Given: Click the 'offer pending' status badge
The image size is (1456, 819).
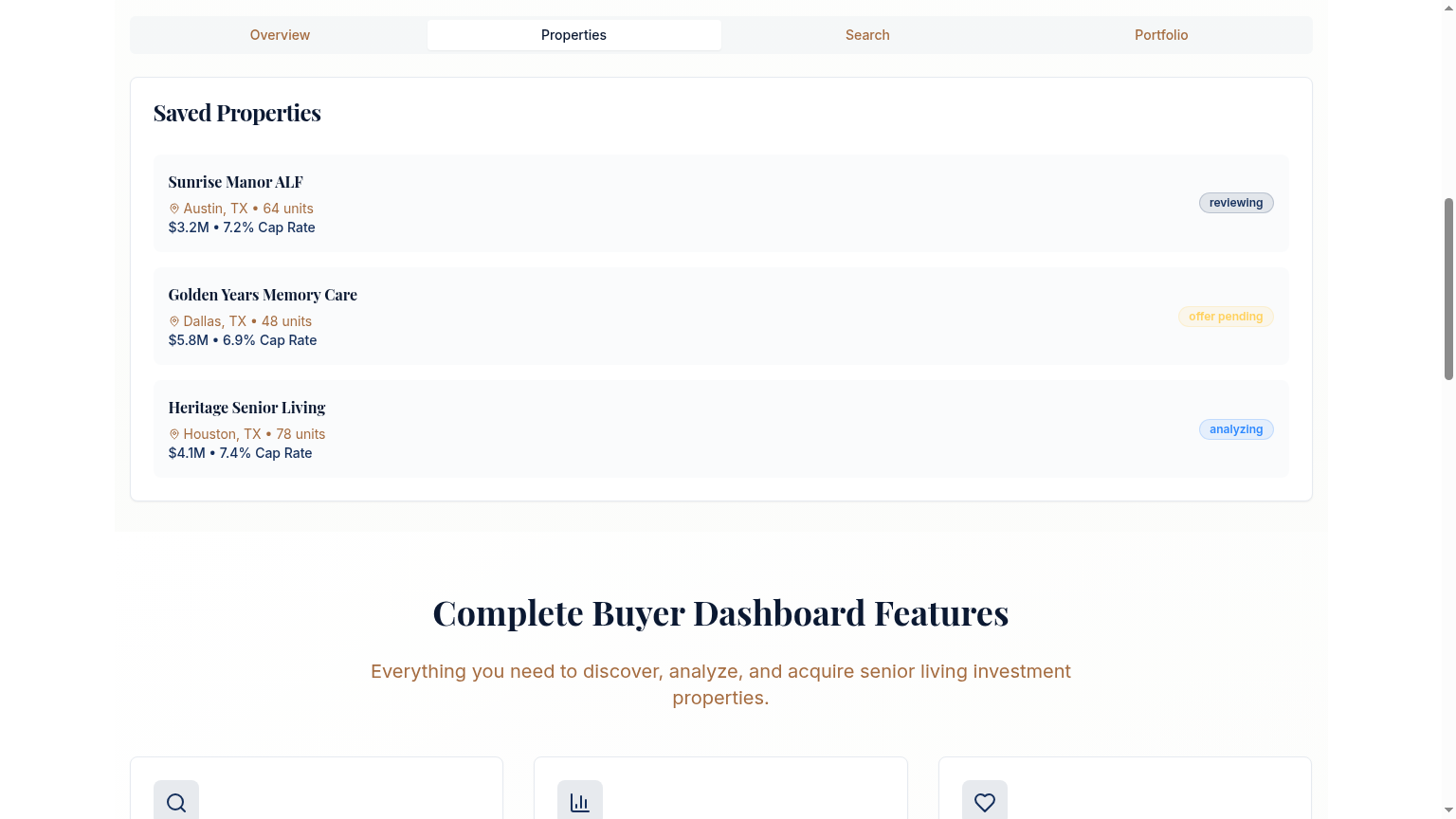Looking at the screenshot, I should pos(1226,317).
